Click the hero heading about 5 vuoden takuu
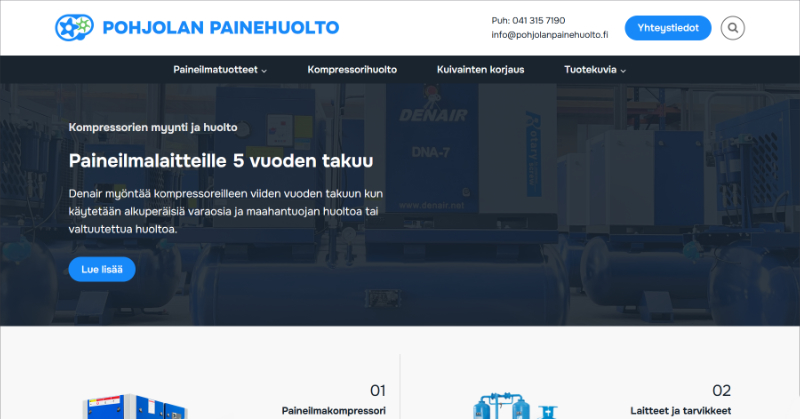The height and width of the screenshot is (419, 800). pos(220,161)
